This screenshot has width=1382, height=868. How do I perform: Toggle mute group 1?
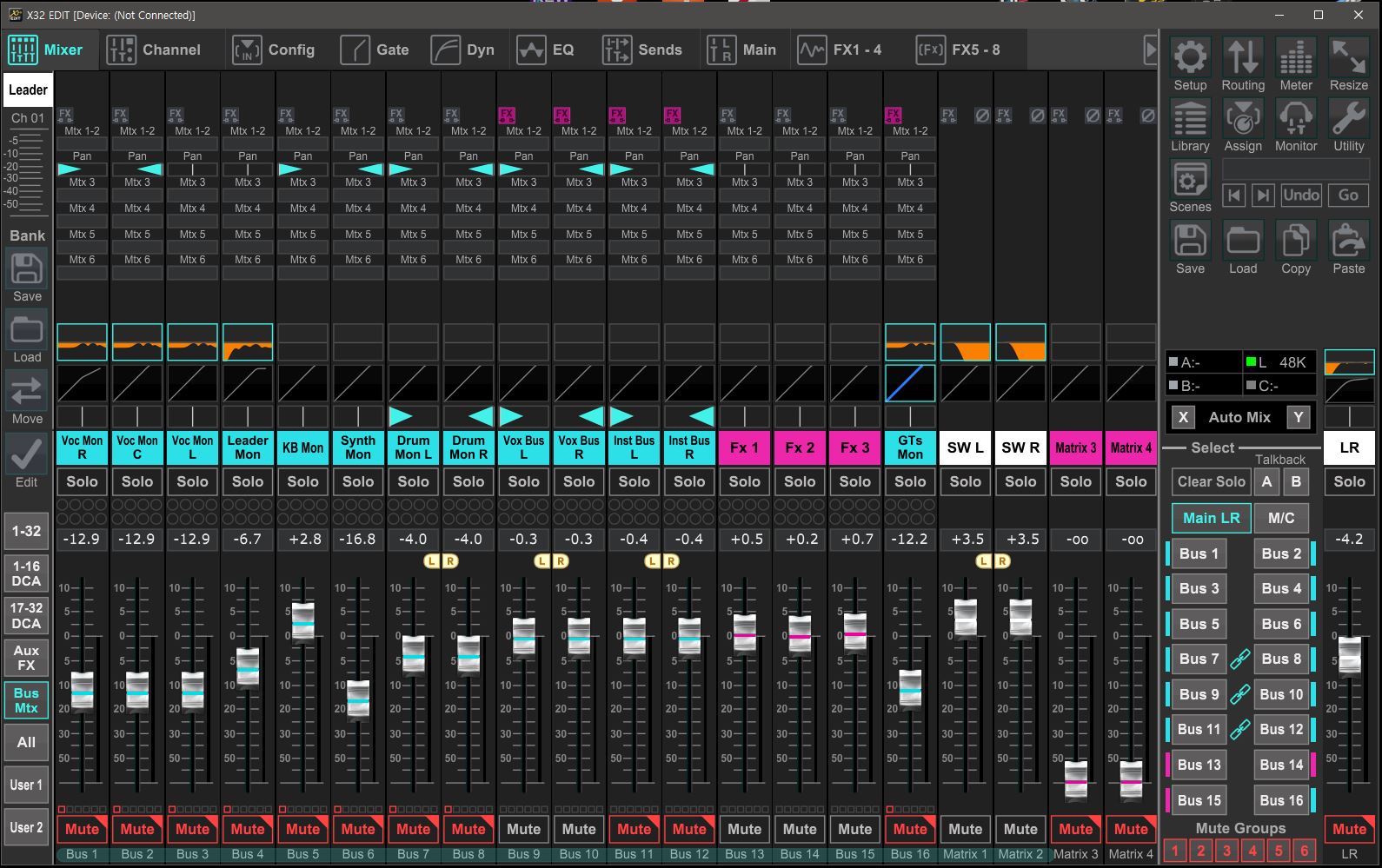pyautogui.click(x=1175, y=851)
